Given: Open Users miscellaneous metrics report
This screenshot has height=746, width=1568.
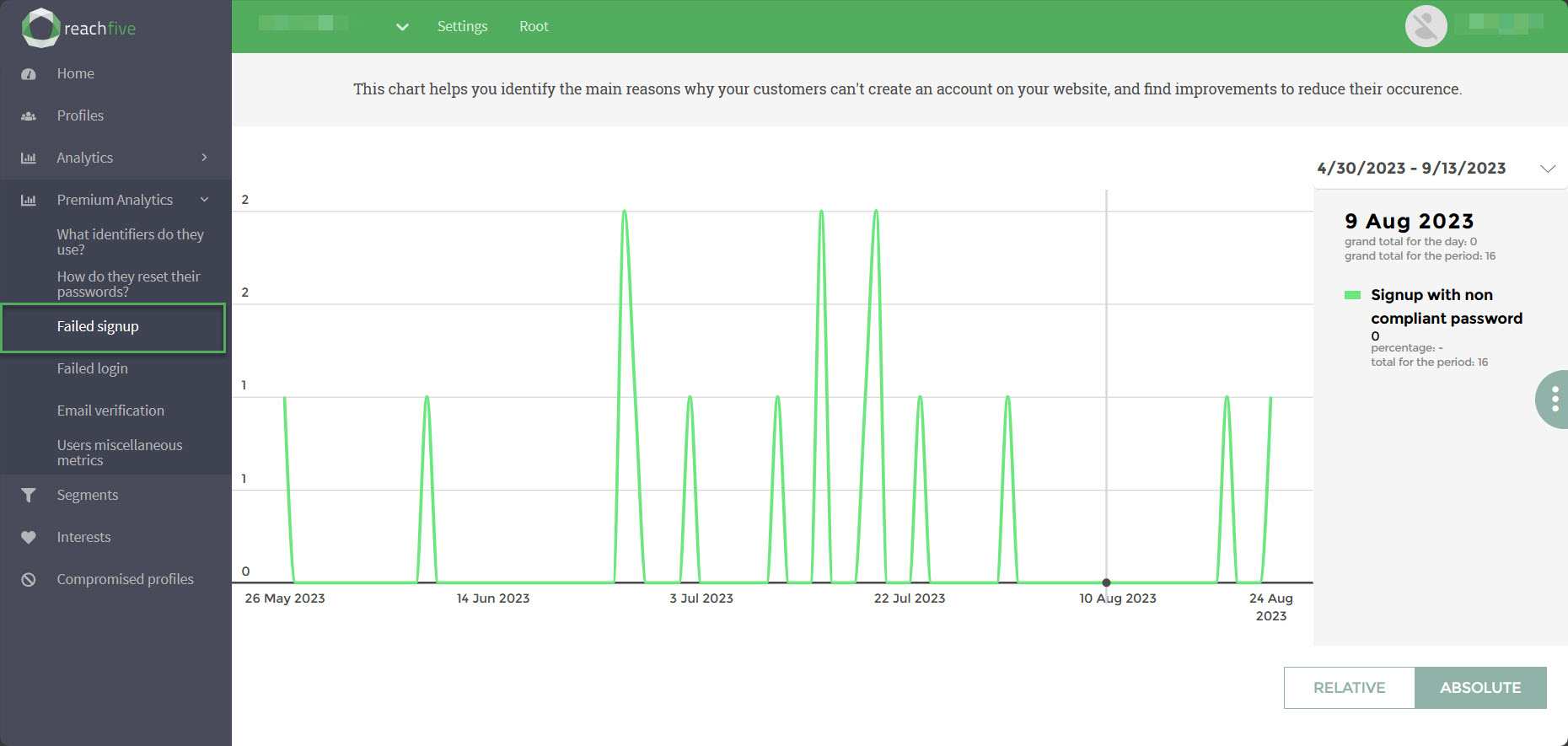Looking at the screenshot, I should click(120, 453).
